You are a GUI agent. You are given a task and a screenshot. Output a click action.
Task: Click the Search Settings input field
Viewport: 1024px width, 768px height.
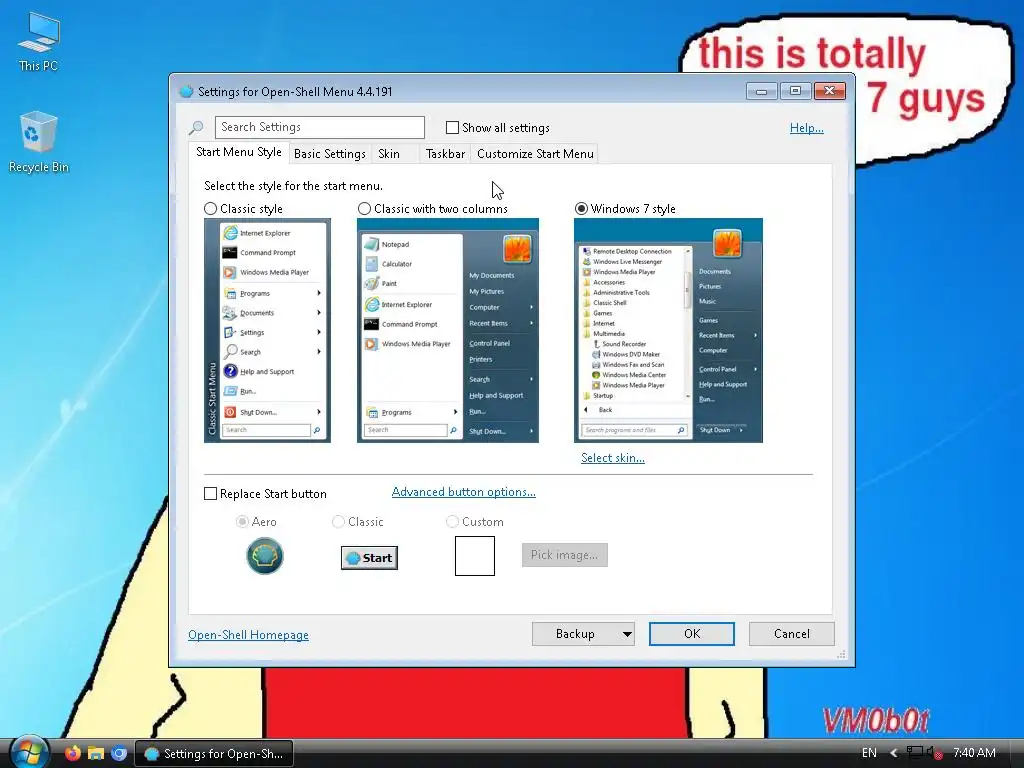(x=319, y=127)
